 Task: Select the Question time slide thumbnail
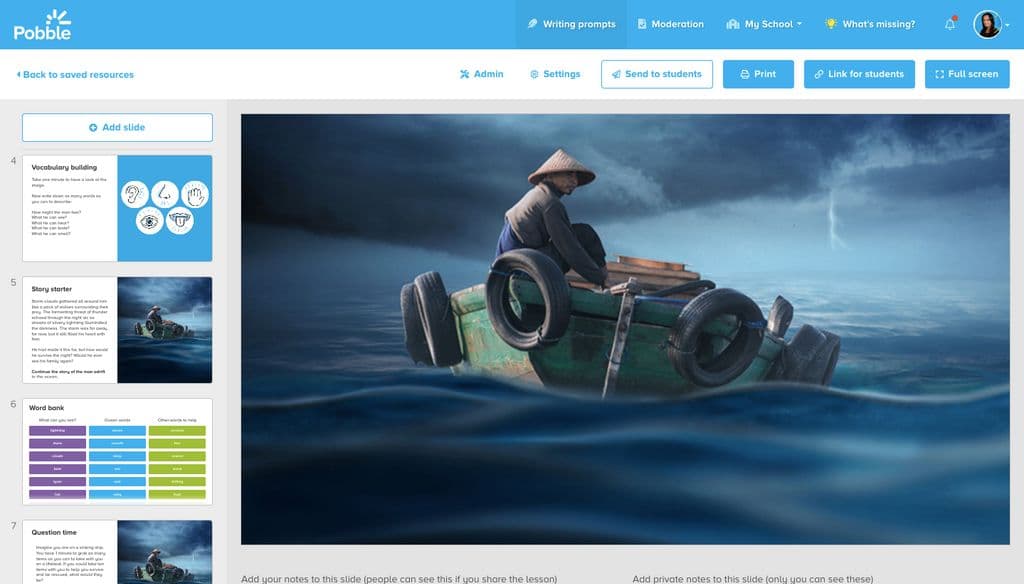coord(118,552)
